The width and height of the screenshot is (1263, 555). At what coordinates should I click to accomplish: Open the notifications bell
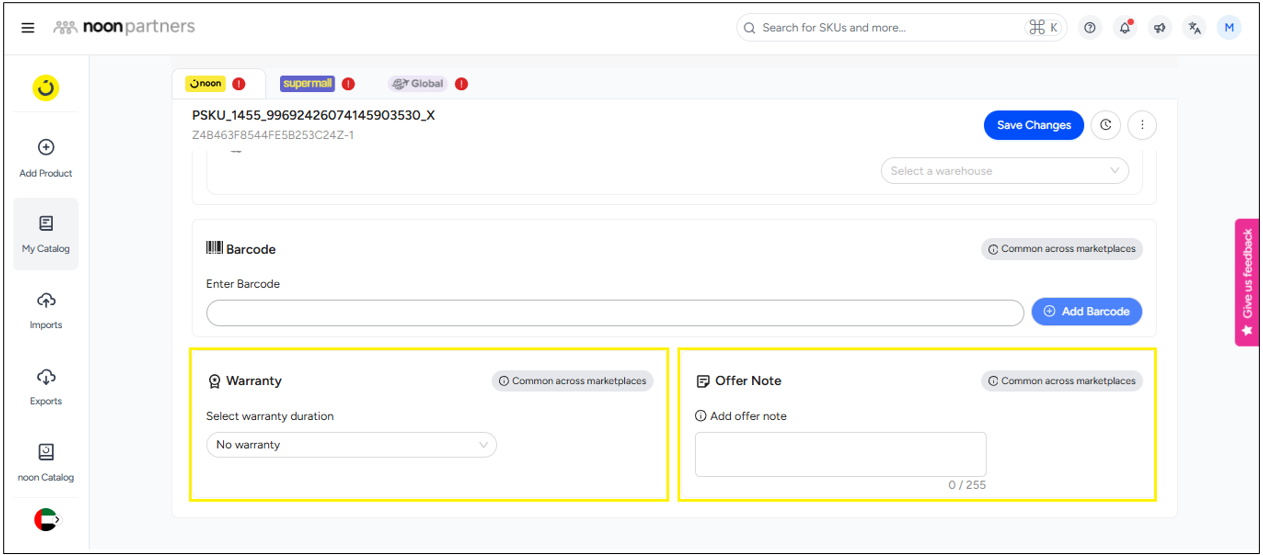pyautogui.click(x=1125, y=28)
